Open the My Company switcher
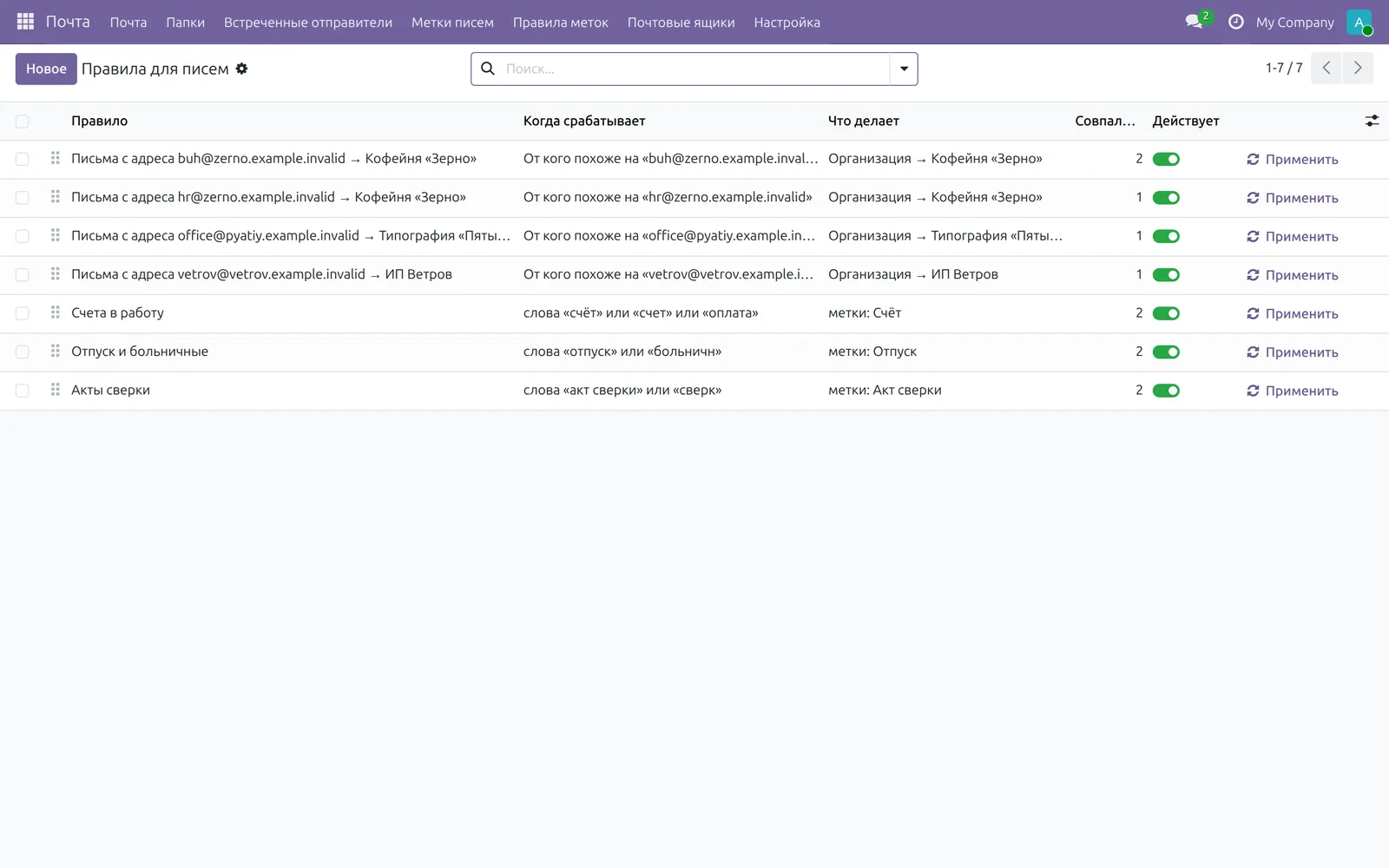 pos(1294,22)
